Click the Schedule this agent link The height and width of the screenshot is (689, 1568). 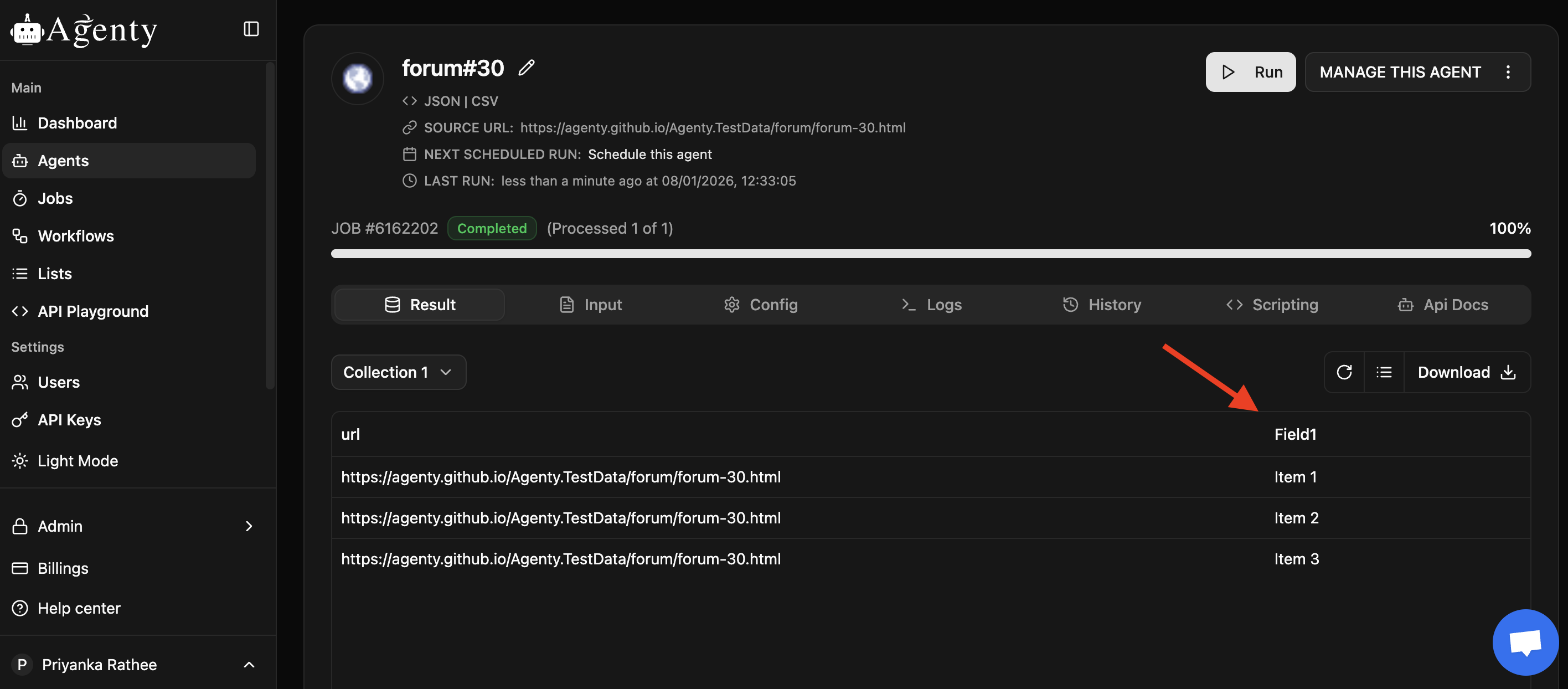tap(649, 154)
